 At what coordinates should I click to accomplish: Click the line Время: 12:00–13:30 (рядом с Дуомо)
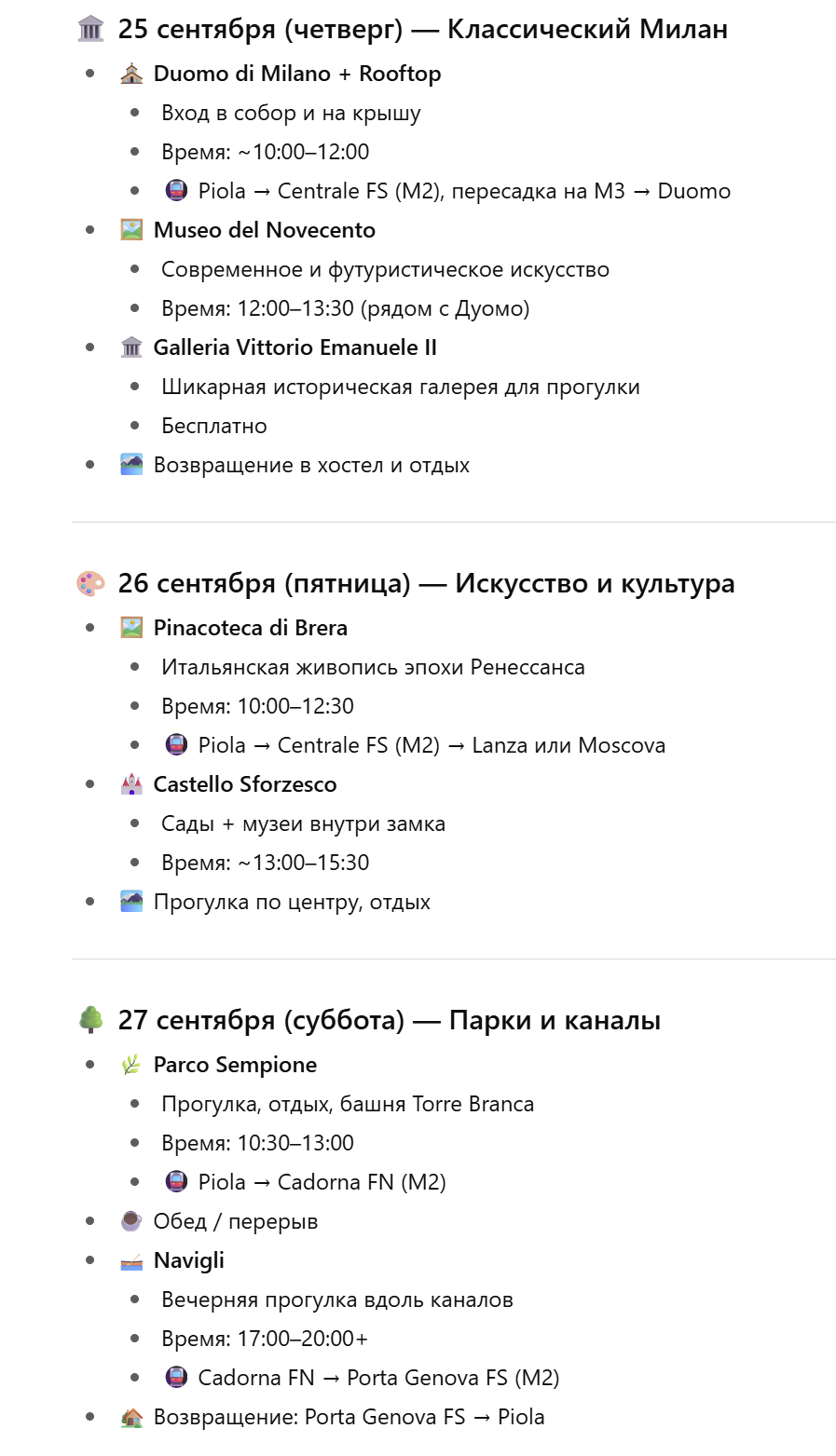click(x=345, y=308)
